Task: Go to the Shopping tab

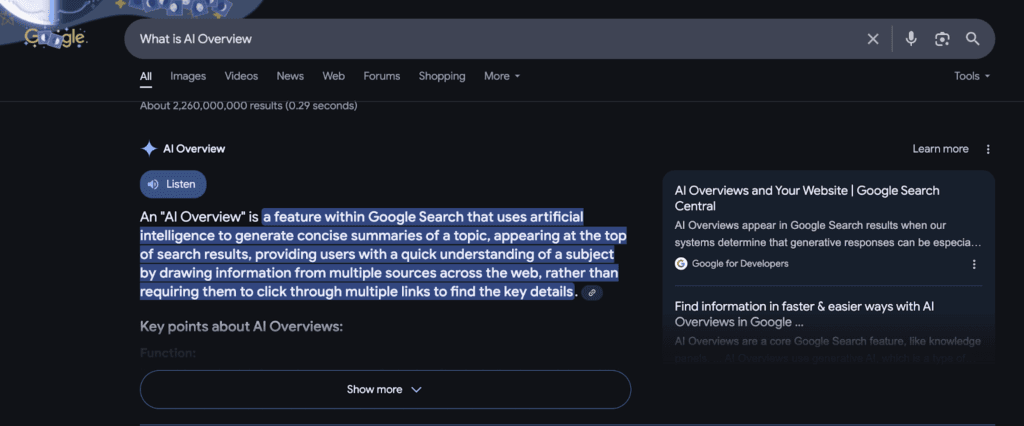Action: point(442,76)
